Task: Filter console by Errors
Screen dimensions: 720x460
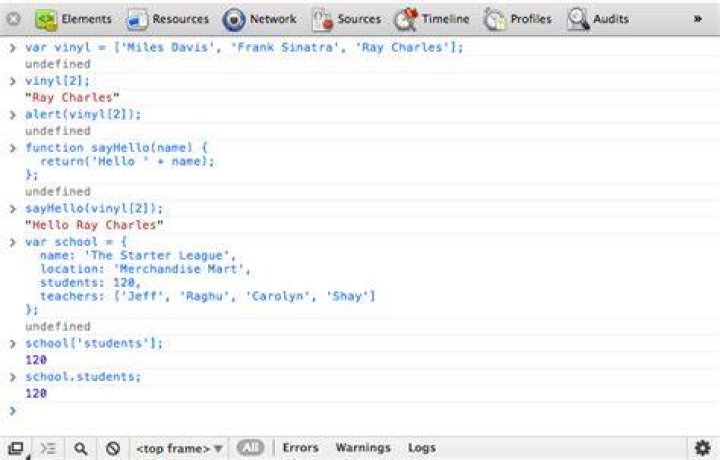Action: point(301,448)
